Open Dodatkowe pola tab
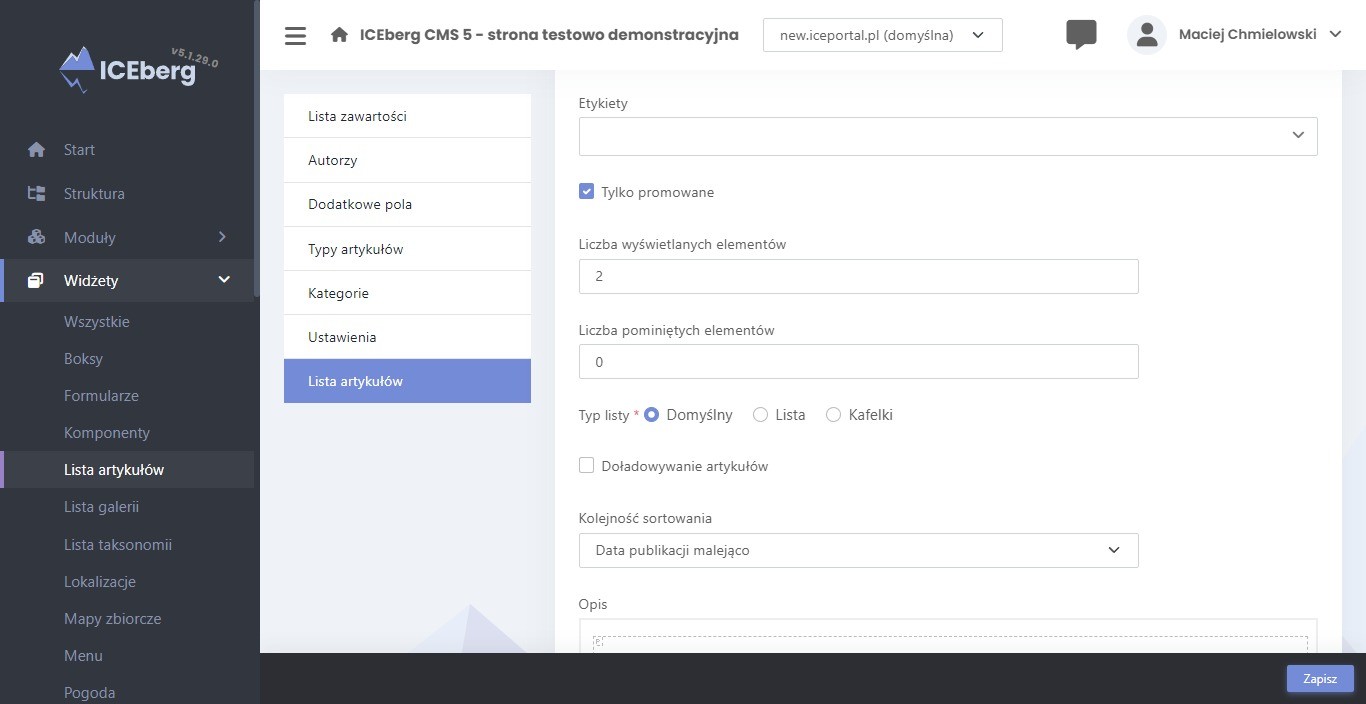This screenshot has height=704, width=1366. pos(407,204)
